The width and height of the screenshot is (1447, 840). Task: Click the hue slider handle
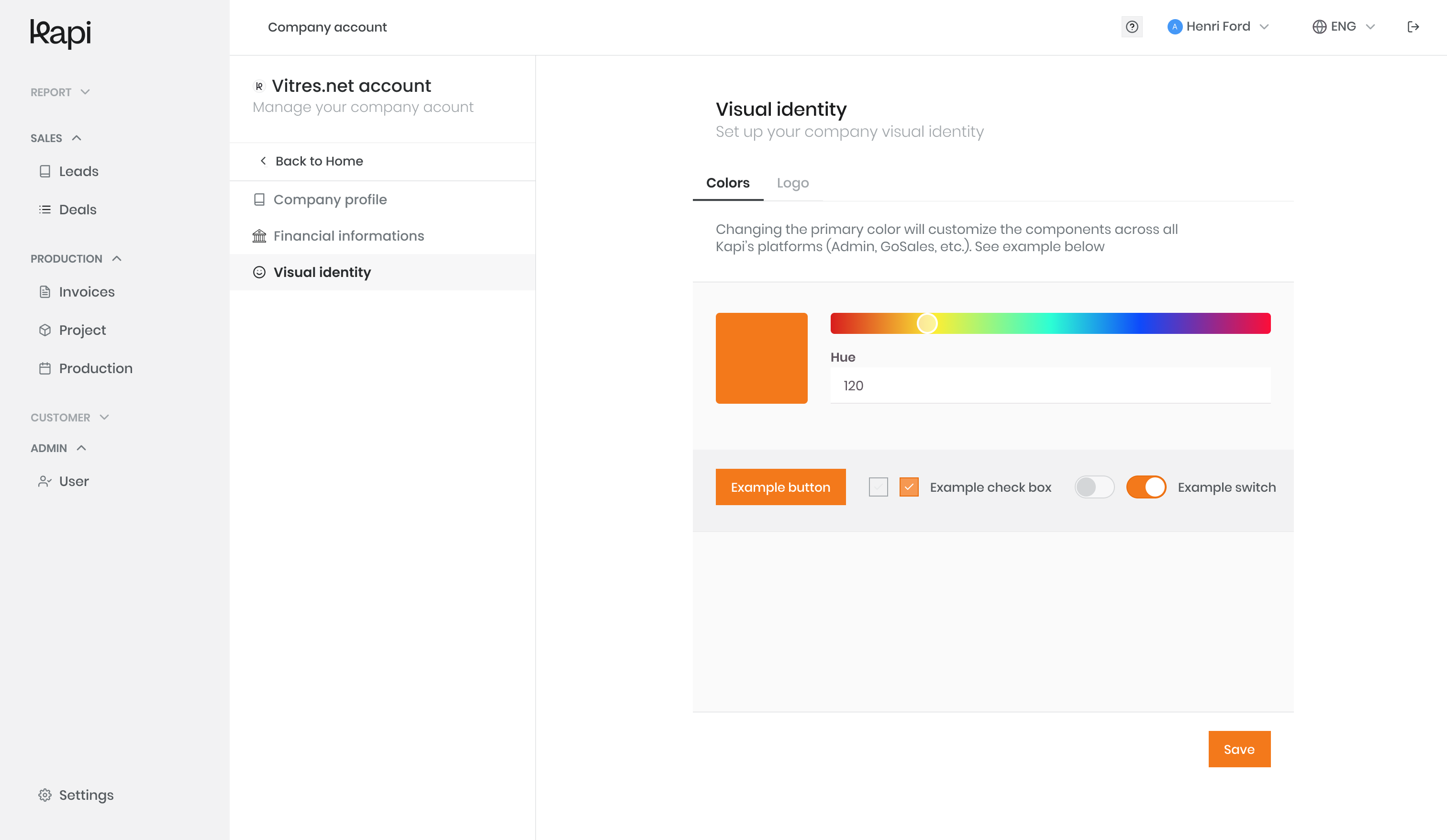[x=927, y=323]
